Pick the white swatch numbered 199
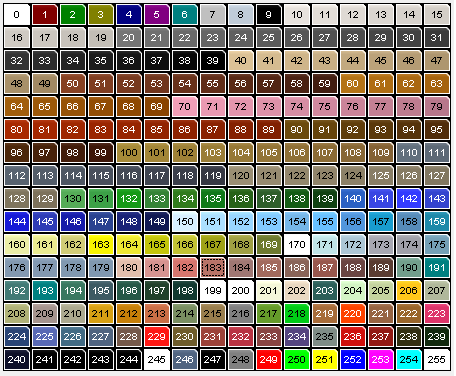Image resolution: width=456 pixels, height=376 pixels. click(x=213, y=291)
